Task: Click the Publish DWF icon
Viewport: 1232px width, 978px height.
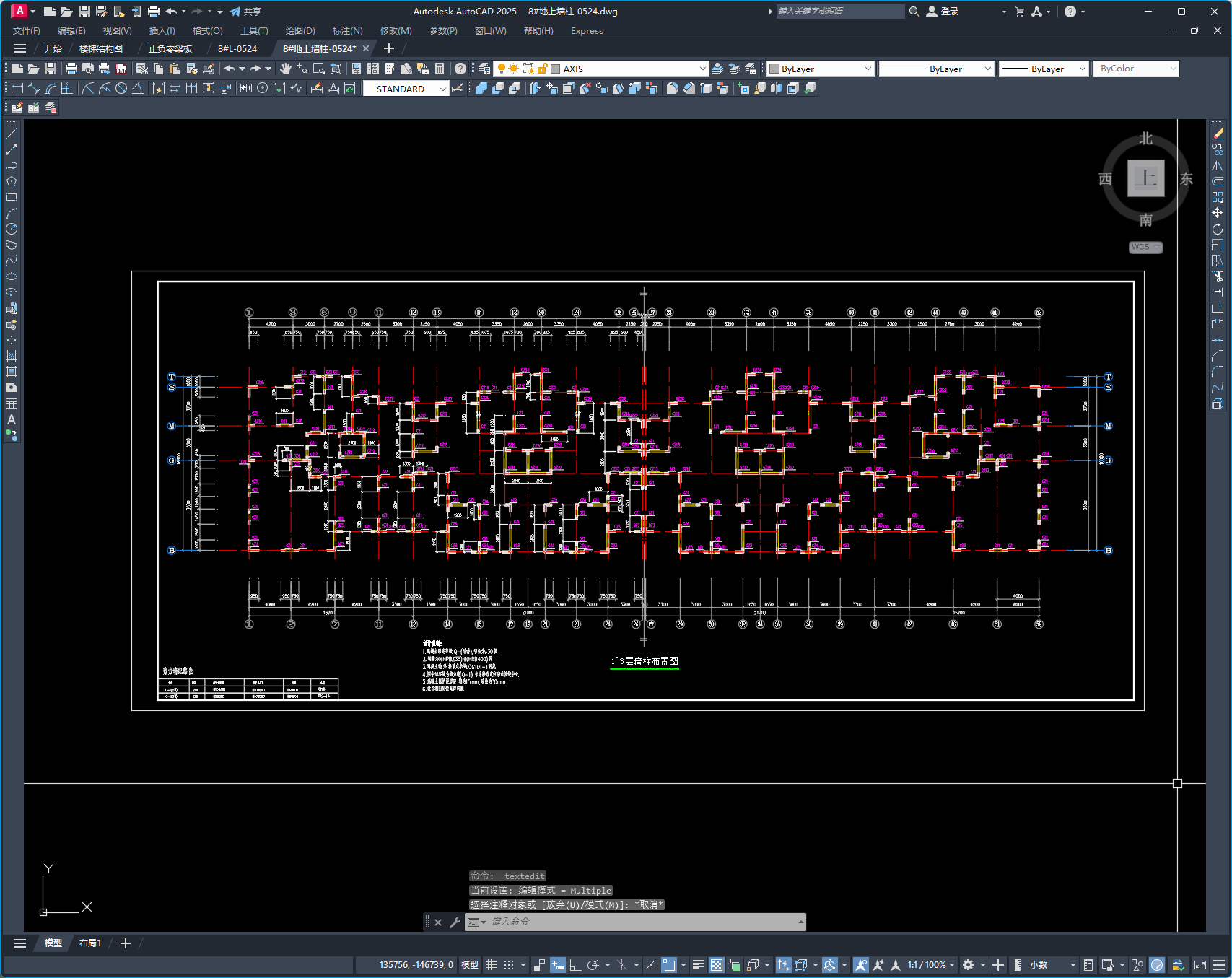Action: coord(121,69)
